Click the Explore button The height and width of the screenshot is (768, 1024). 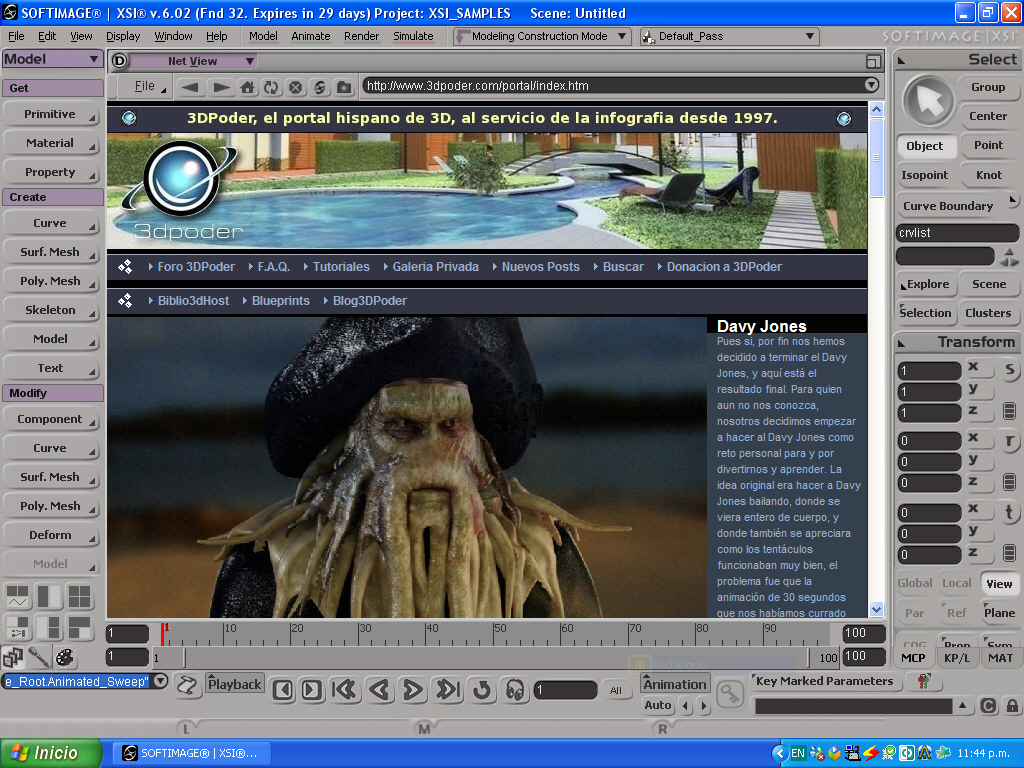(x=927, y=285)
